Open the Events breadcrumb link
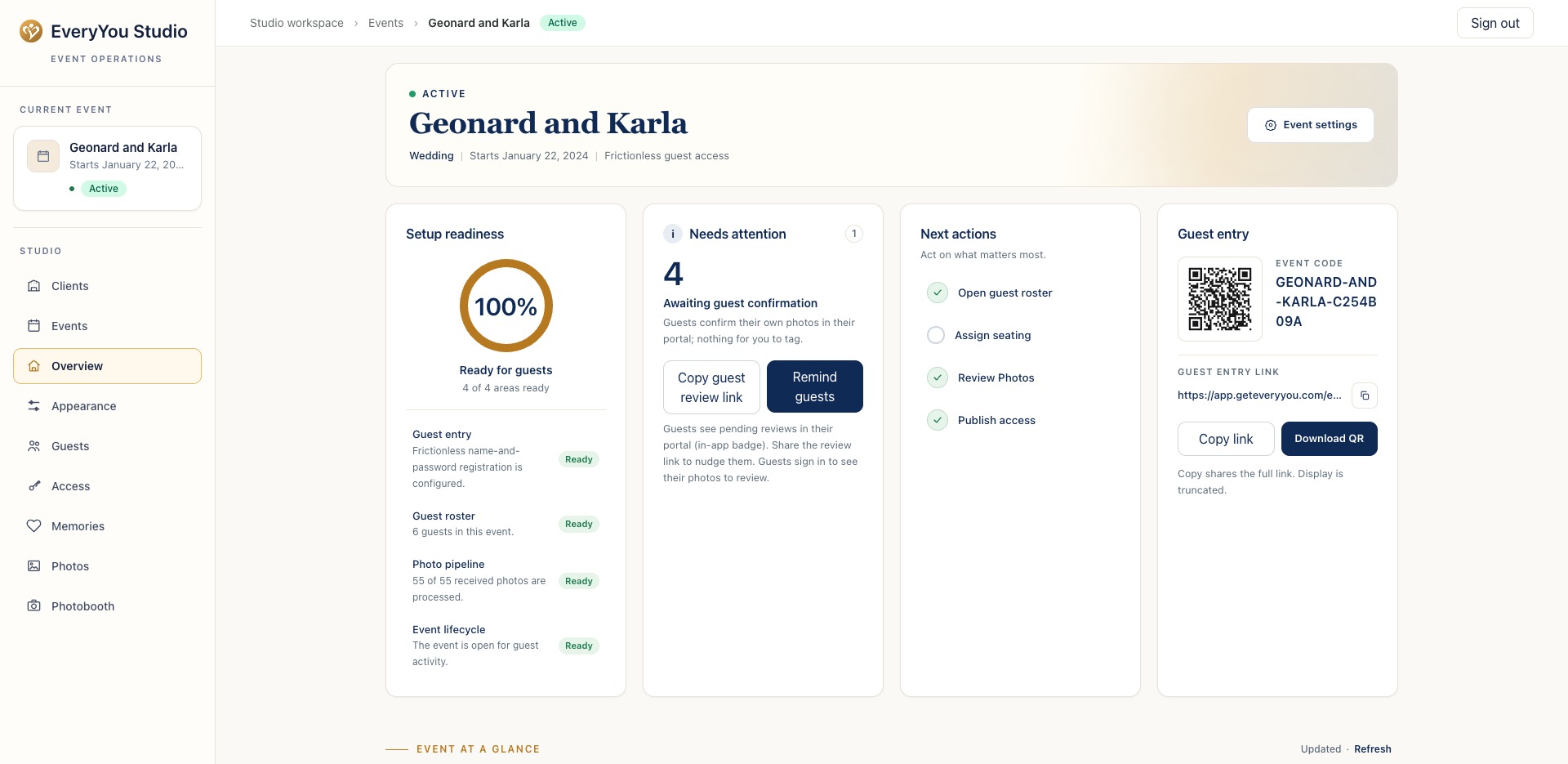The image size is (1568, 764). click(385, 23)
